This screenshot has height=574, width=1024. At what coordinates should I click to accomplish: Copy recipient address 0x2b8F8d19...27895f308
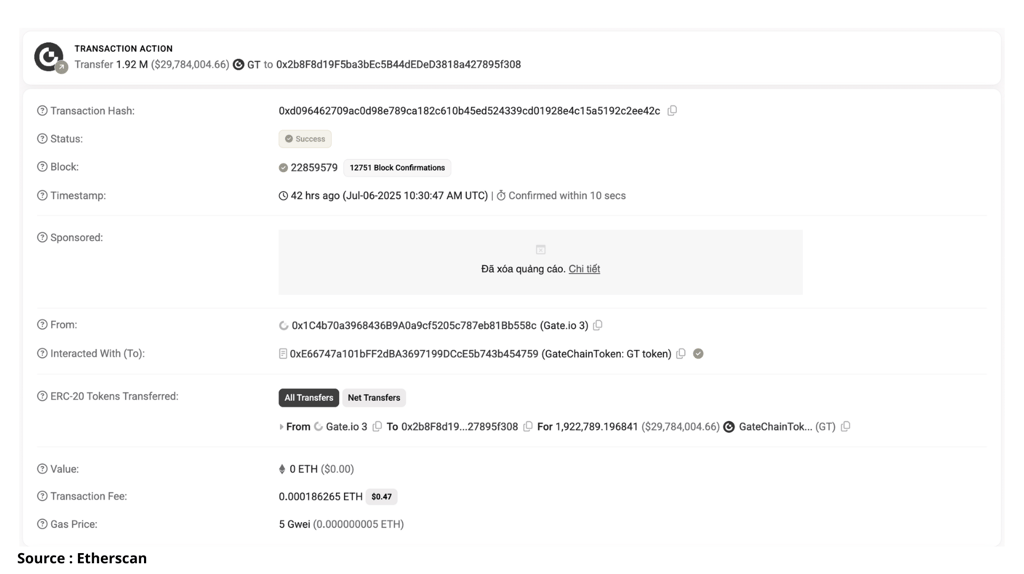coord(528,426)
